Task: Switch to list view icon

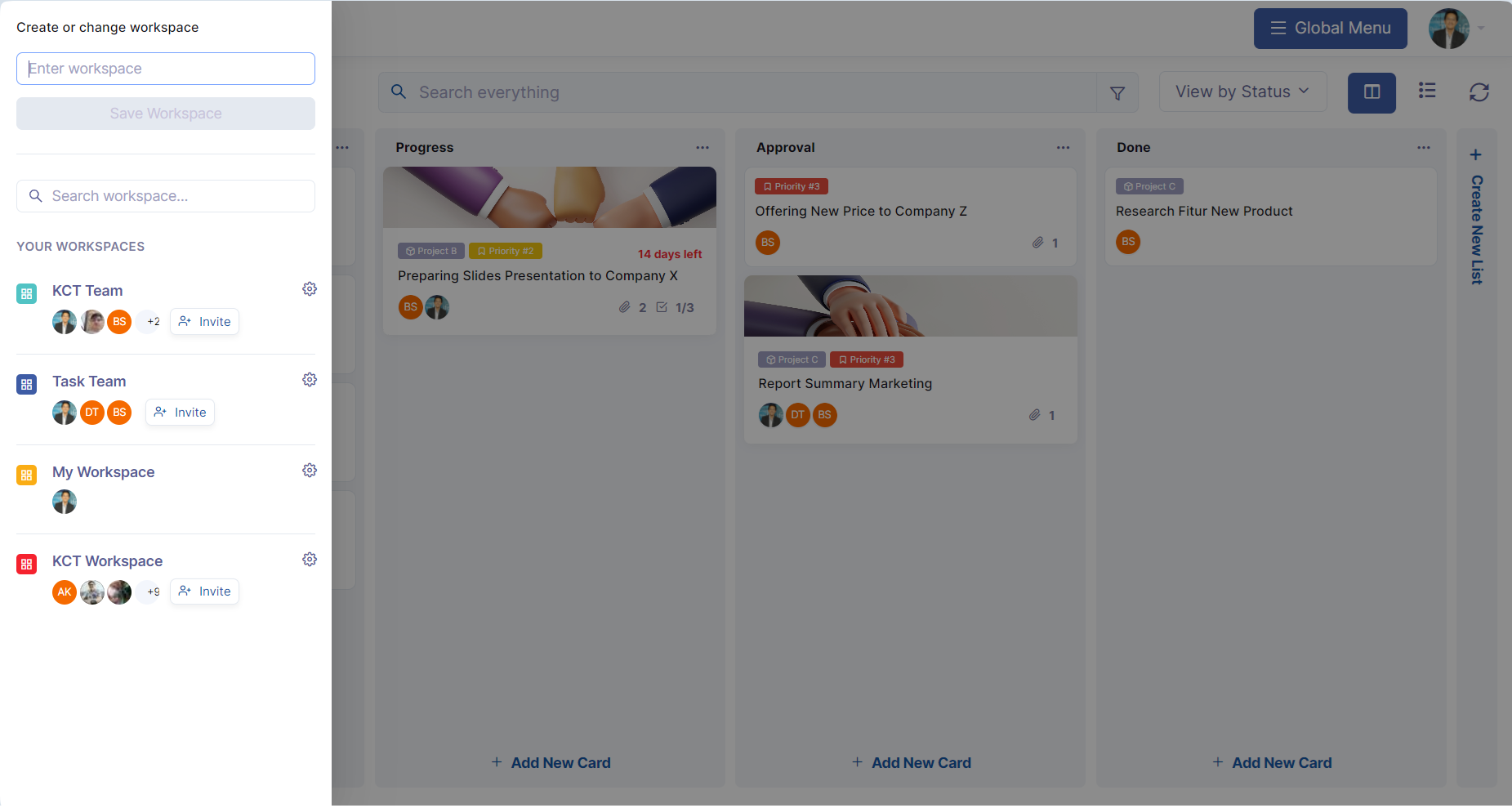Action: tap(1427, 91)
